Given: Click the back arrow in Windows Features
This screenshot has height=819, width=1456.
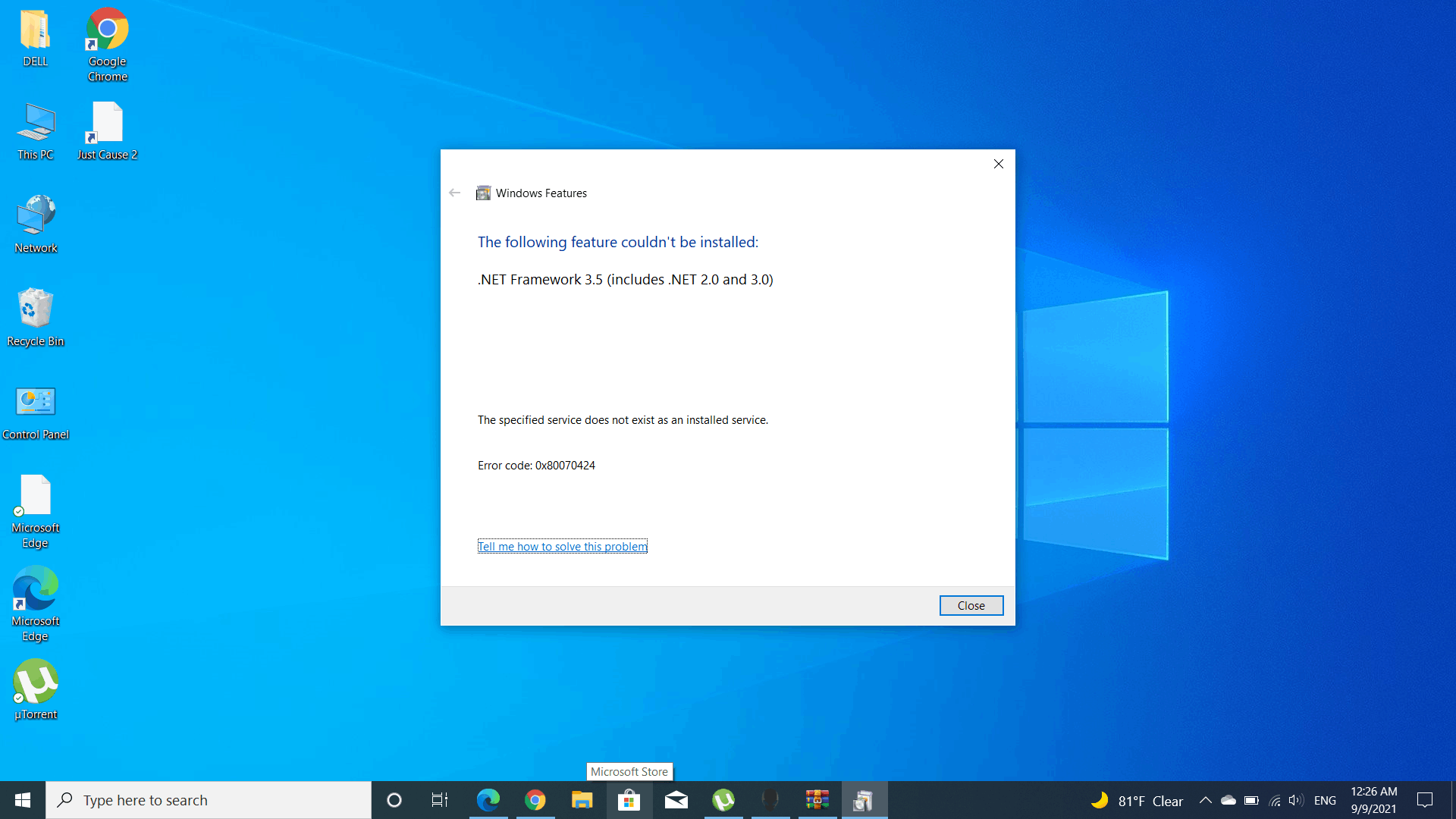Looking at the screenshot, I should click(x=455, y=193).
